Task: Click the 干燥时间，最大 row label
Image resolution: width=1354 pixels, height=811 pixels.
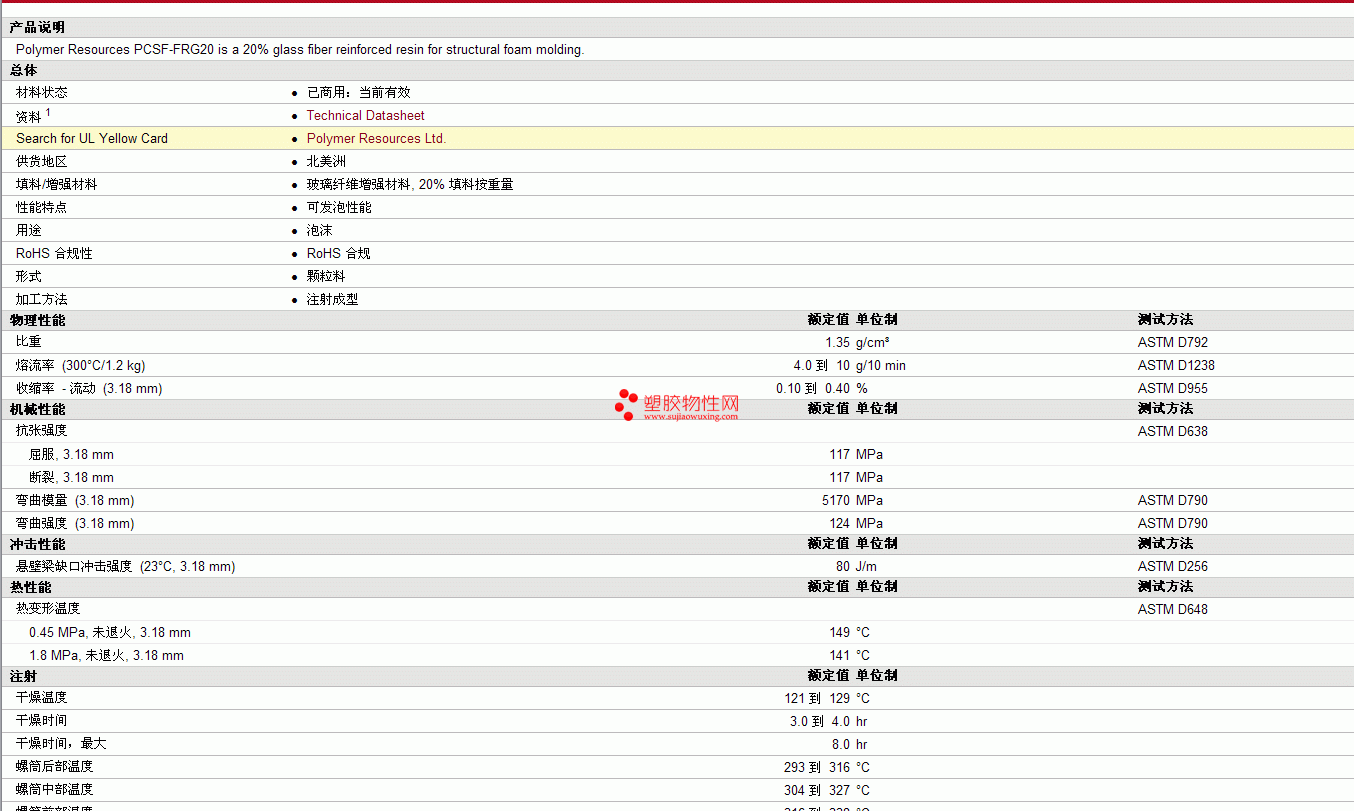Action: [61, 744]
